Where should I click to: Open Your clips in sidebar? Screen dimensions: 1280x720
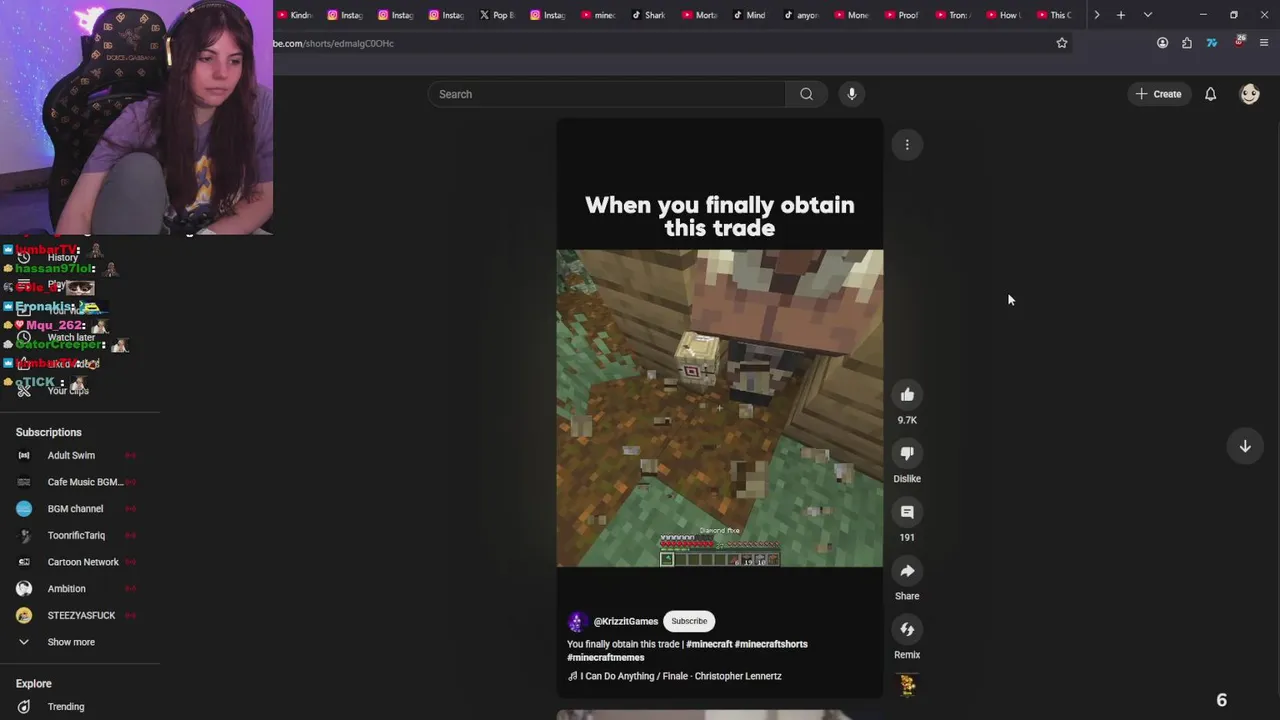click(x=68, y=391)
